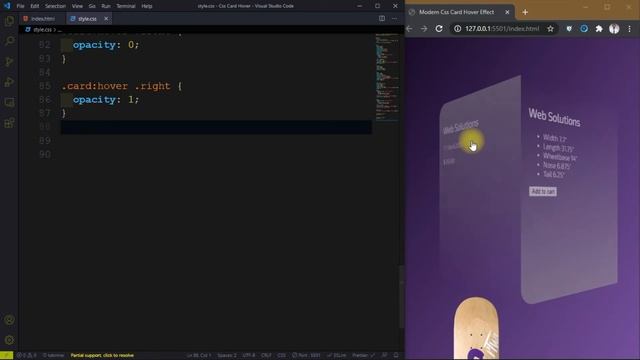Image resolution: width=640 pixels, height=360 pixels.
Task: Click the opacity: 1 declaration on line 86
Action: [x=106, y=100]
